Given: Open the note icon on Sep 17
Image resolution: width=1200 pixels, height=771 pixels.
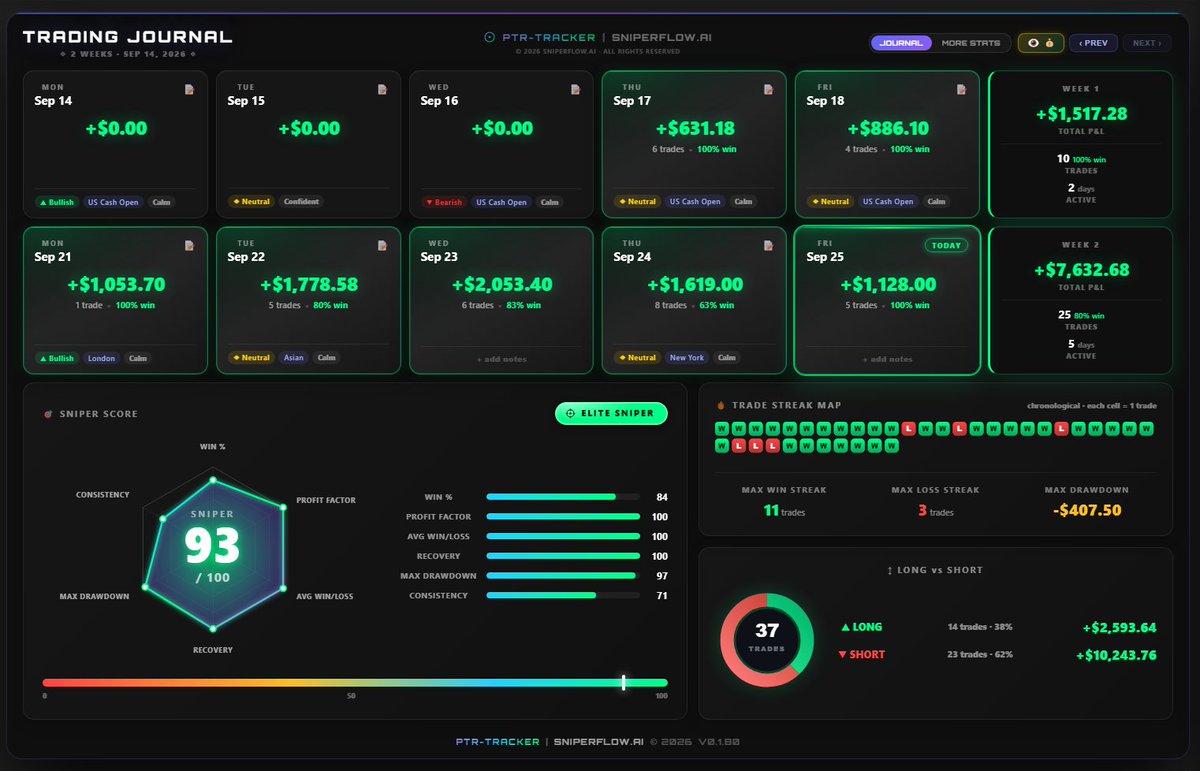Looking at the screenshot, I should click(768, 90).
